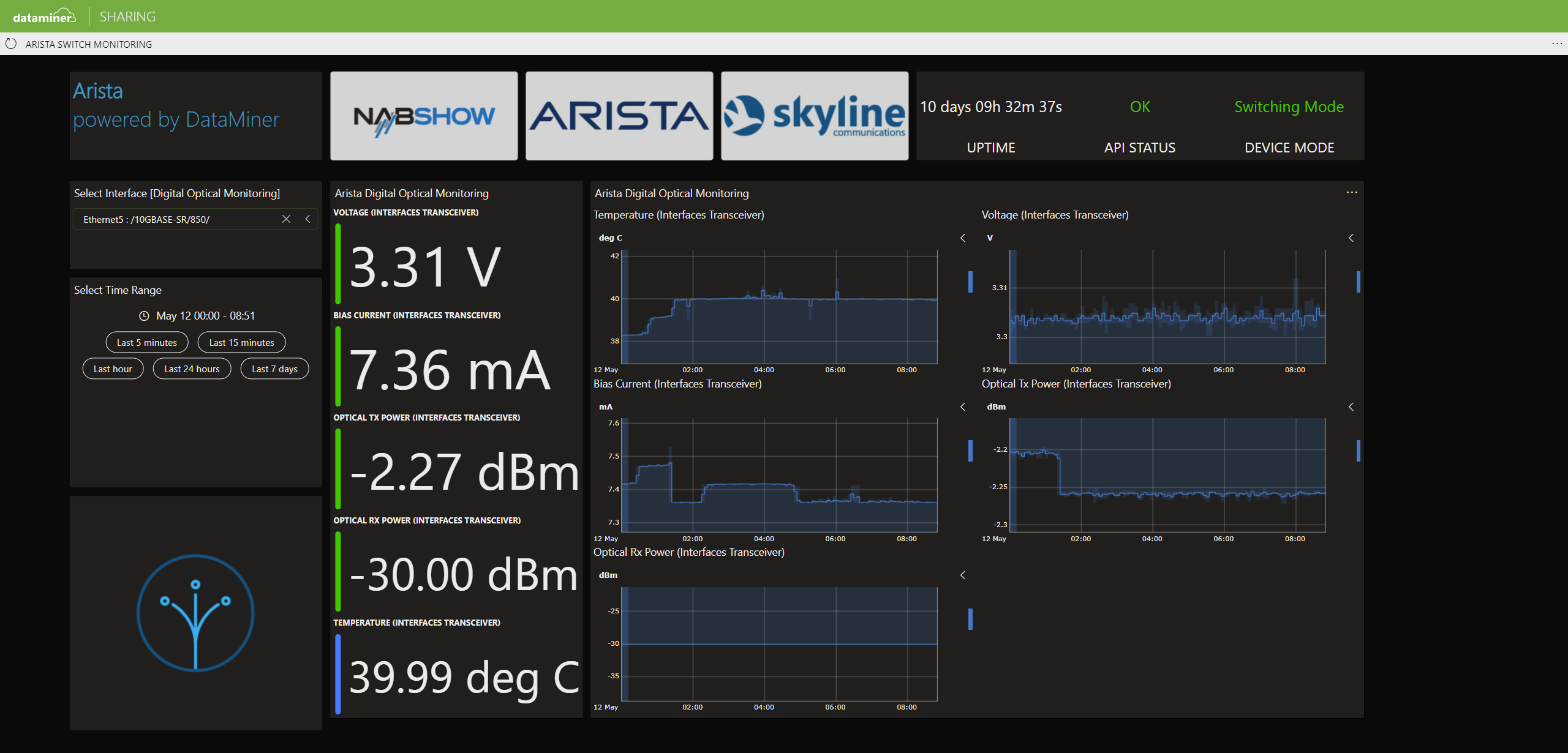Select the Last 24 hours range
This screenshot has width=1568, height=753.
tap(192, 369)
